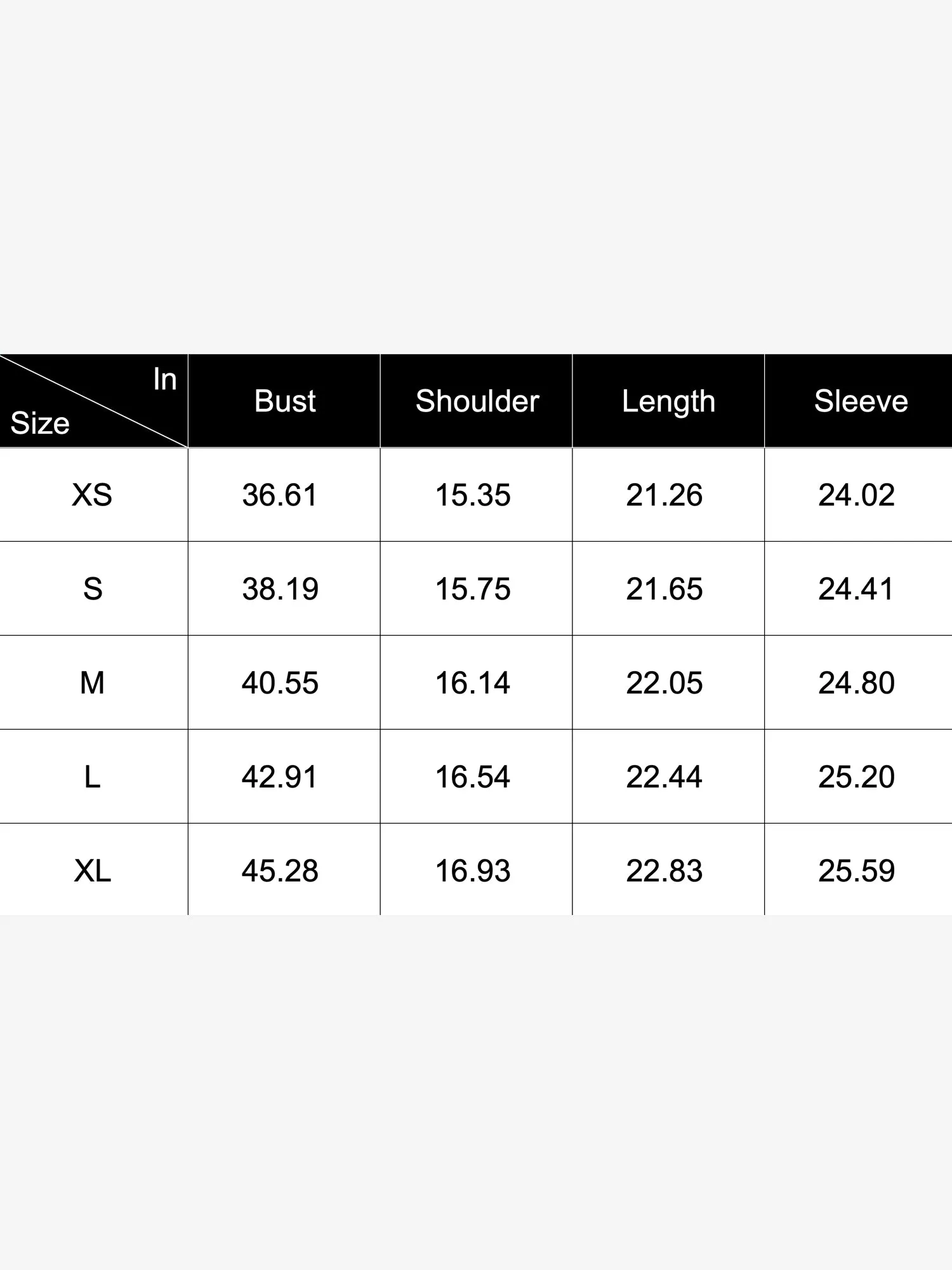Image resolution: width=952 pixels, height=1270 pixels.
Task: Select the L size row label
Action: [x=92, y=777]
